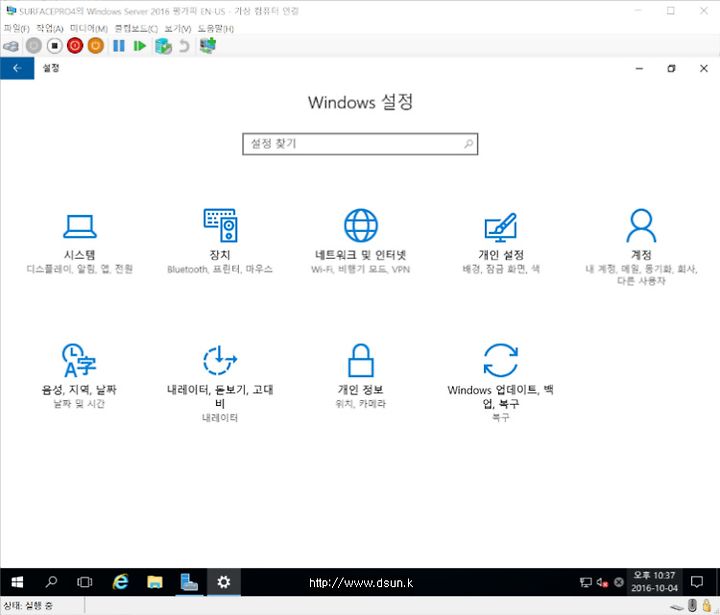Screen dimensions: 720x615
Task: Open the 작업(A) menu
Action: coord(50,28)
